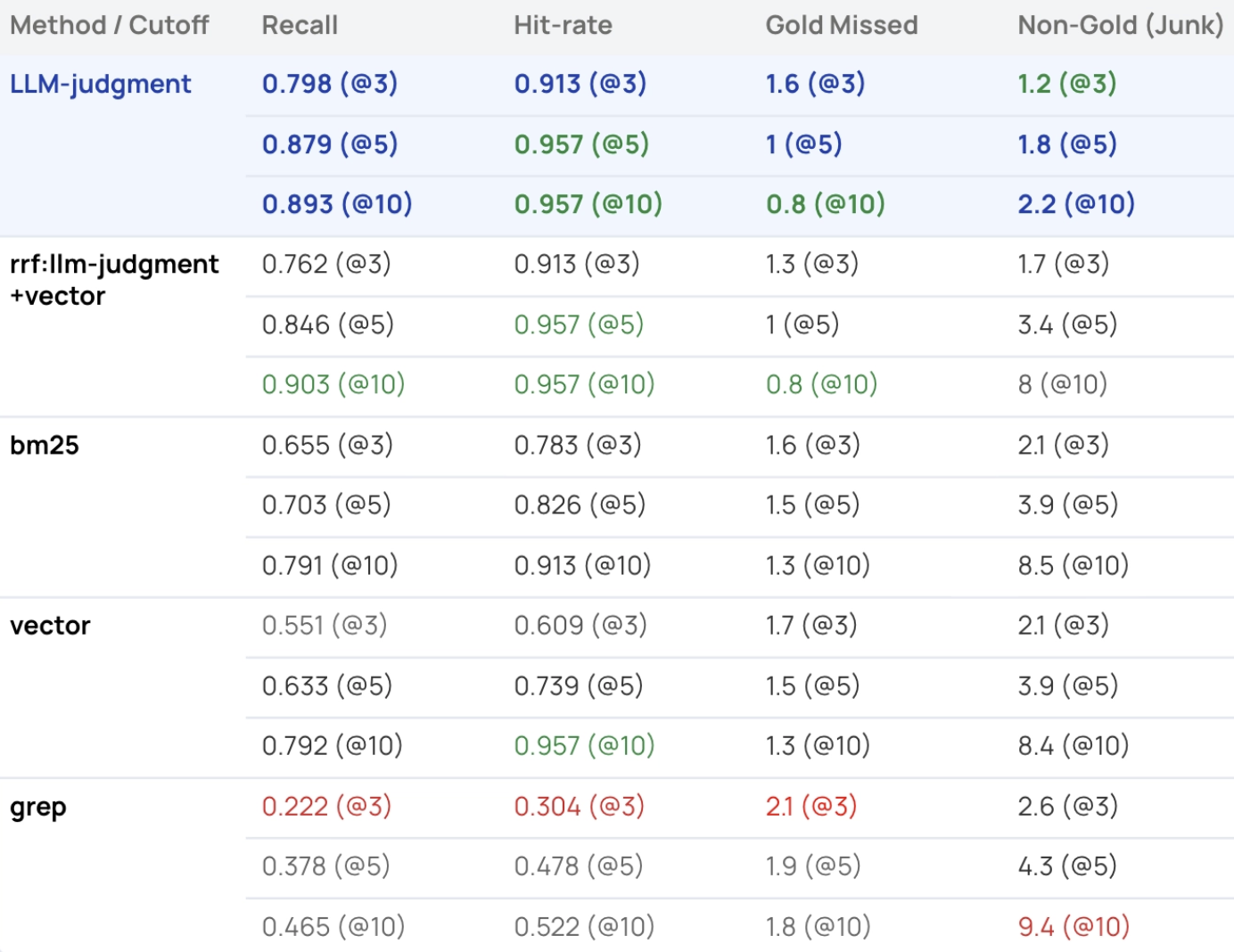Click recall value "0.893 (@10)"
Screen dimensions: 1234x952
click(337, 204)
